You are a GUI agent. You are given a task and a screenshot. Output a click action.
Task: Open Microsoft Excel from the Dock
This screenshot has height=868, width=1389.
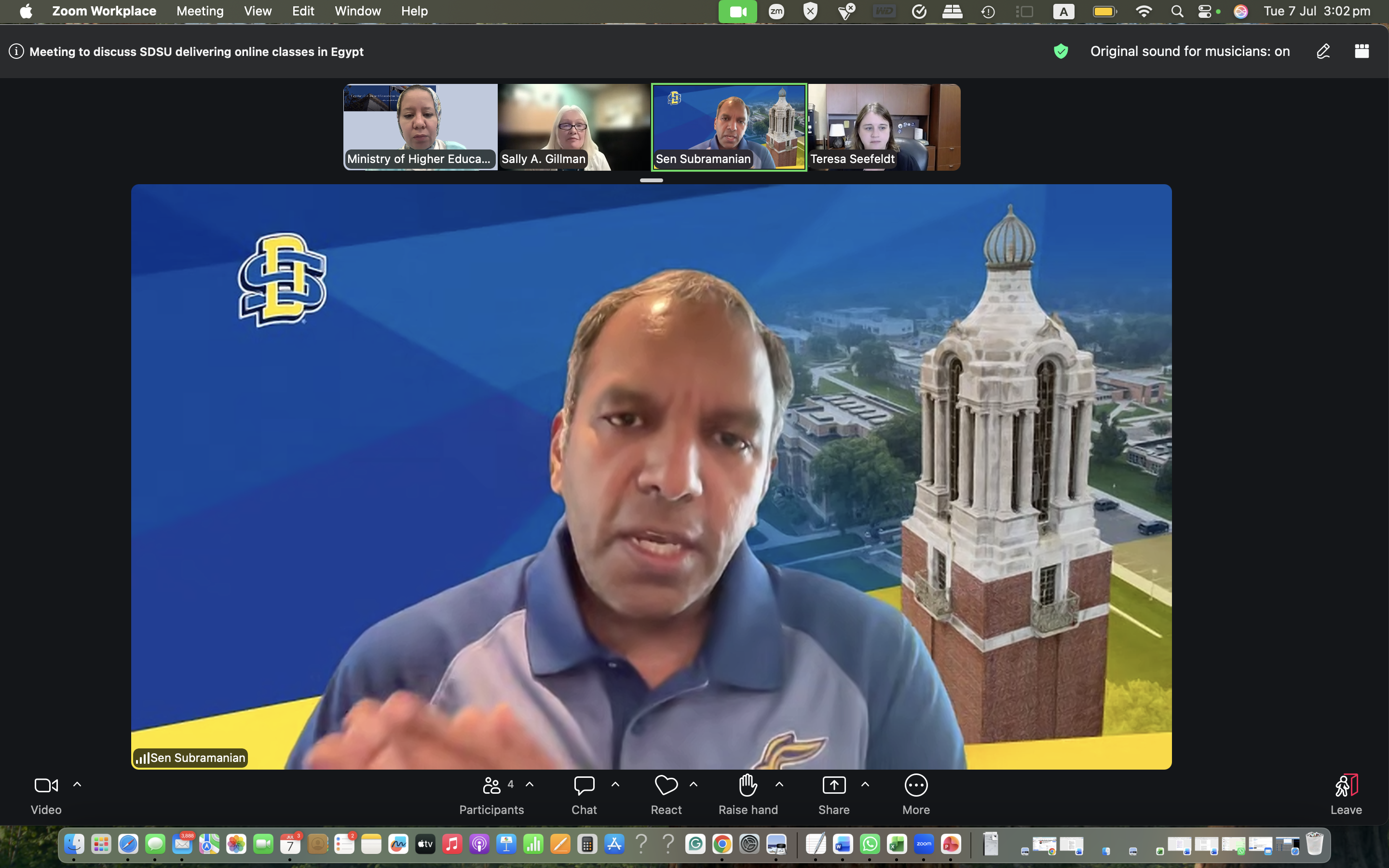point(897,844)
